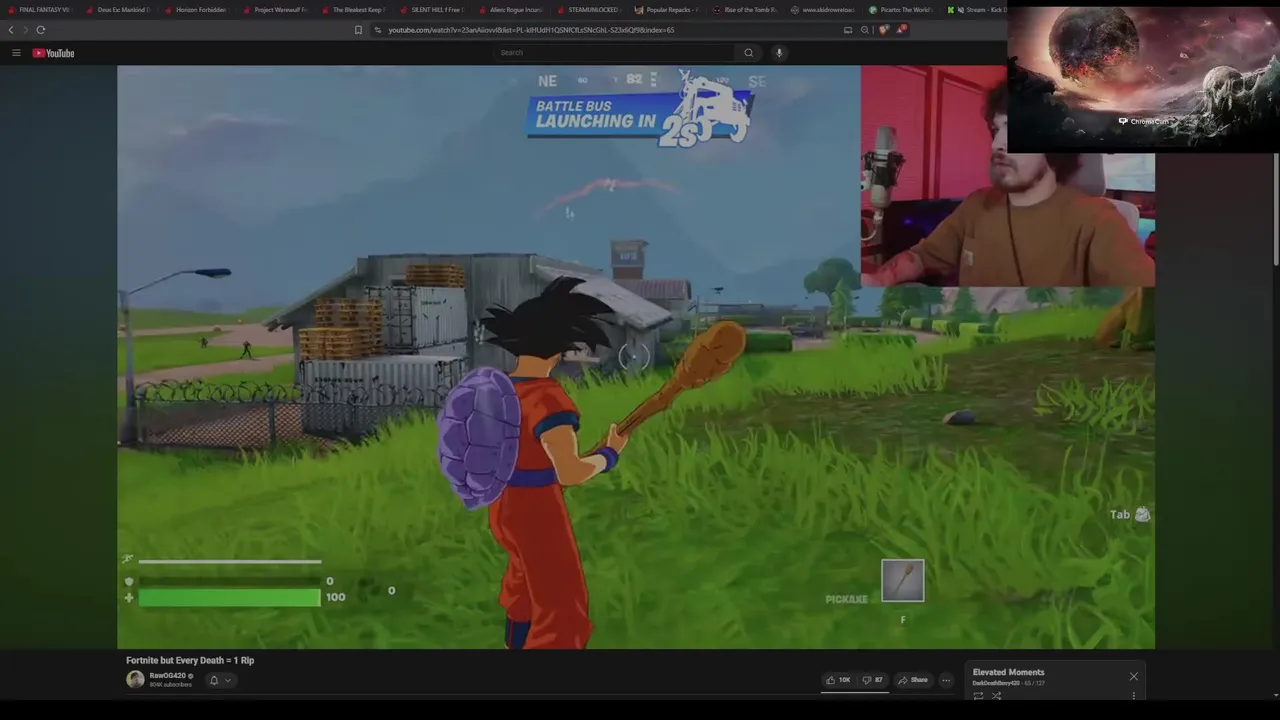Open the YouTube hamburger guide menu

16,53
